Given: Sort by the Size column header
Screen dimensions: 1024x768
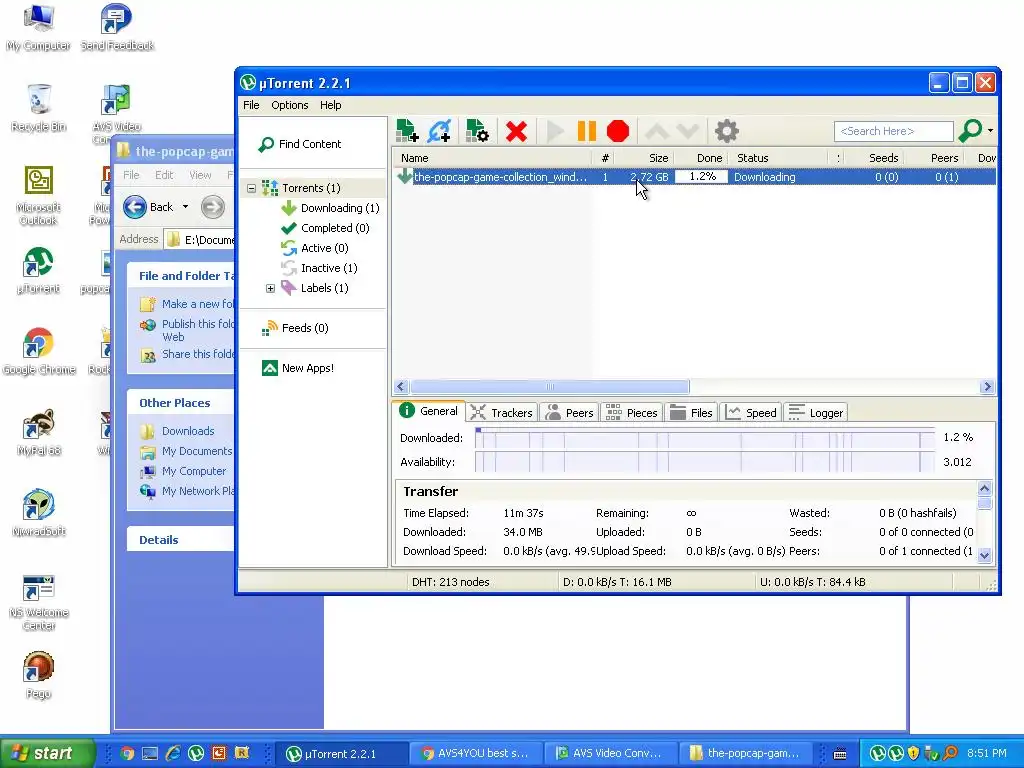Looking at the screenshot, I should point(645,158).
